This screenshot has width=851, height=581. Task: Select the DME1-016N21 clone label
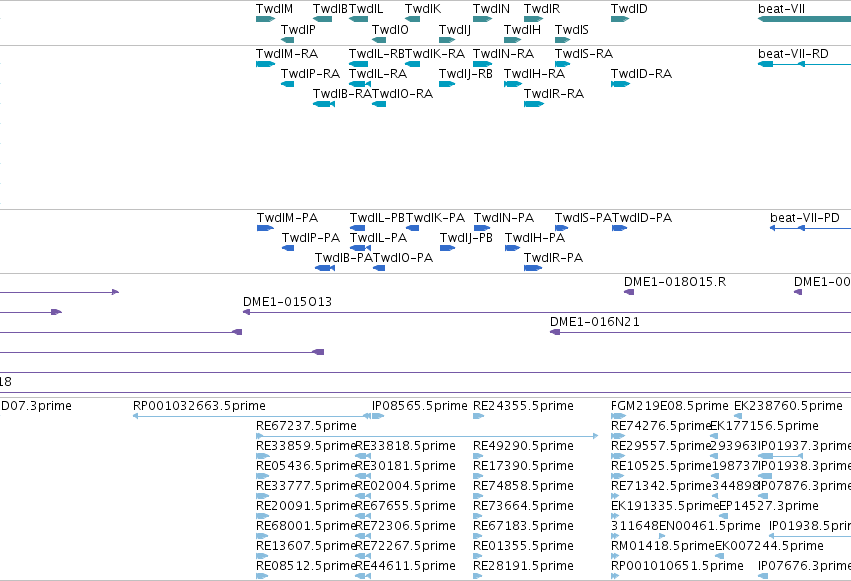tap(595, 322)
